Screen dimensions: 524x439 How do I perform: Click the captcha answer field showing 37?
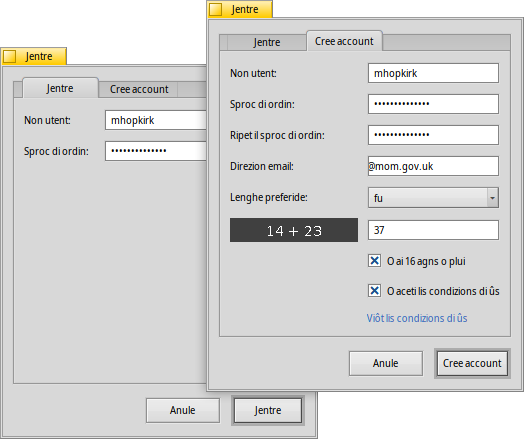(433, 230)
